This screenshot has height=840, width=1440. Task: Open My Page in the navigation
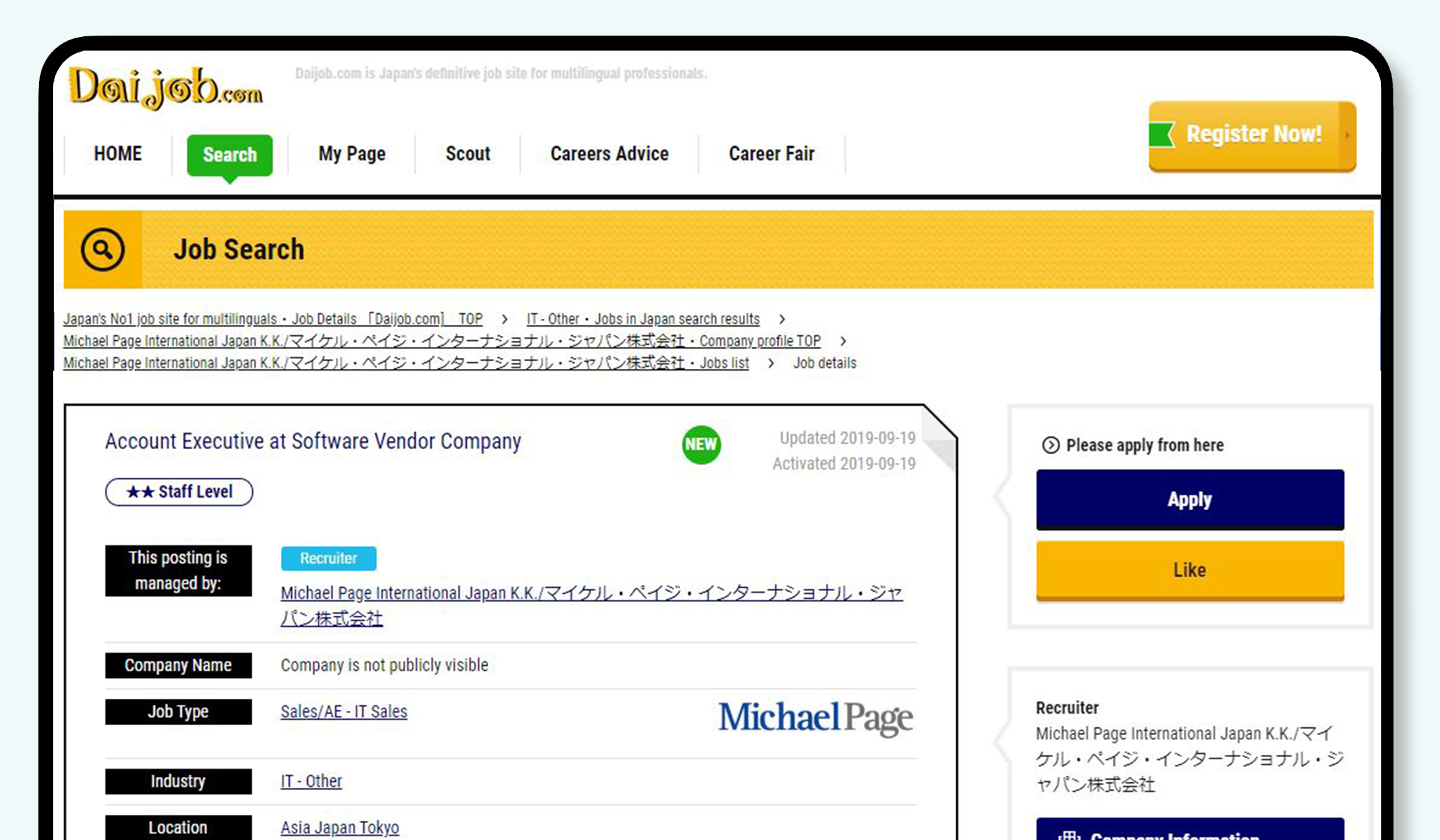(x=352, y=154)
